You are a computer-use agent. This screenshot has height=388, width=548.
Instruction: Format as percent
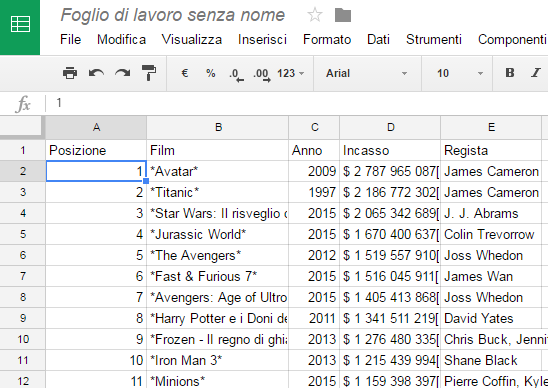pyautogui.click(x=210, y=73)
